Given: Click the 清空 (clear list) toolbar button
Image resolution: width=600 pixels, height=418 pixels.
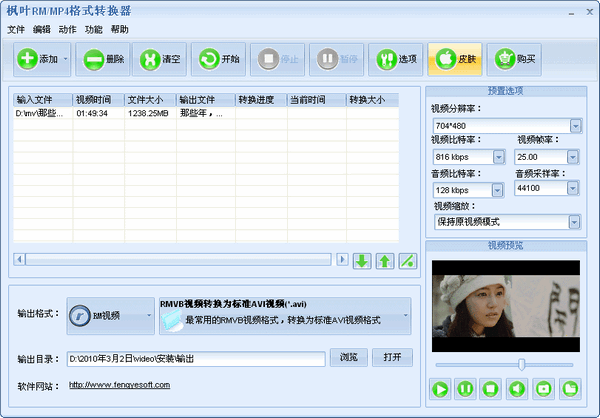Looking at the screenshot, I should (161, 59).
